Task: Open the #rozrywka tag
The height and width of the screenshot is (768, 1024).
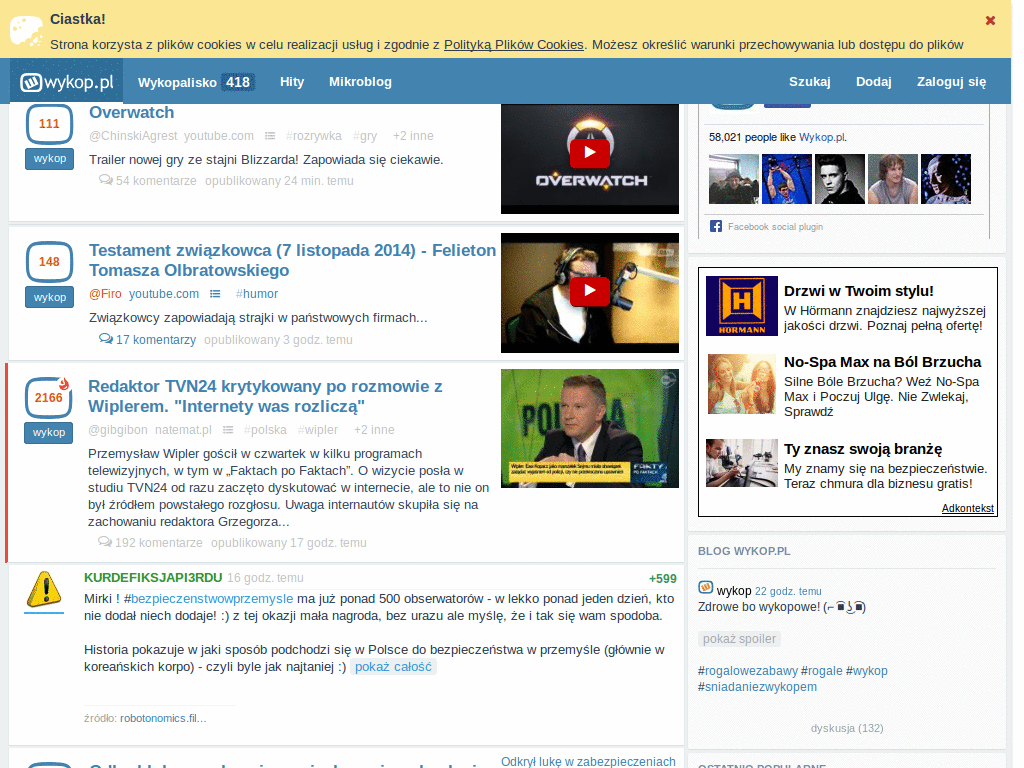Action: click(x=313, y=136)
